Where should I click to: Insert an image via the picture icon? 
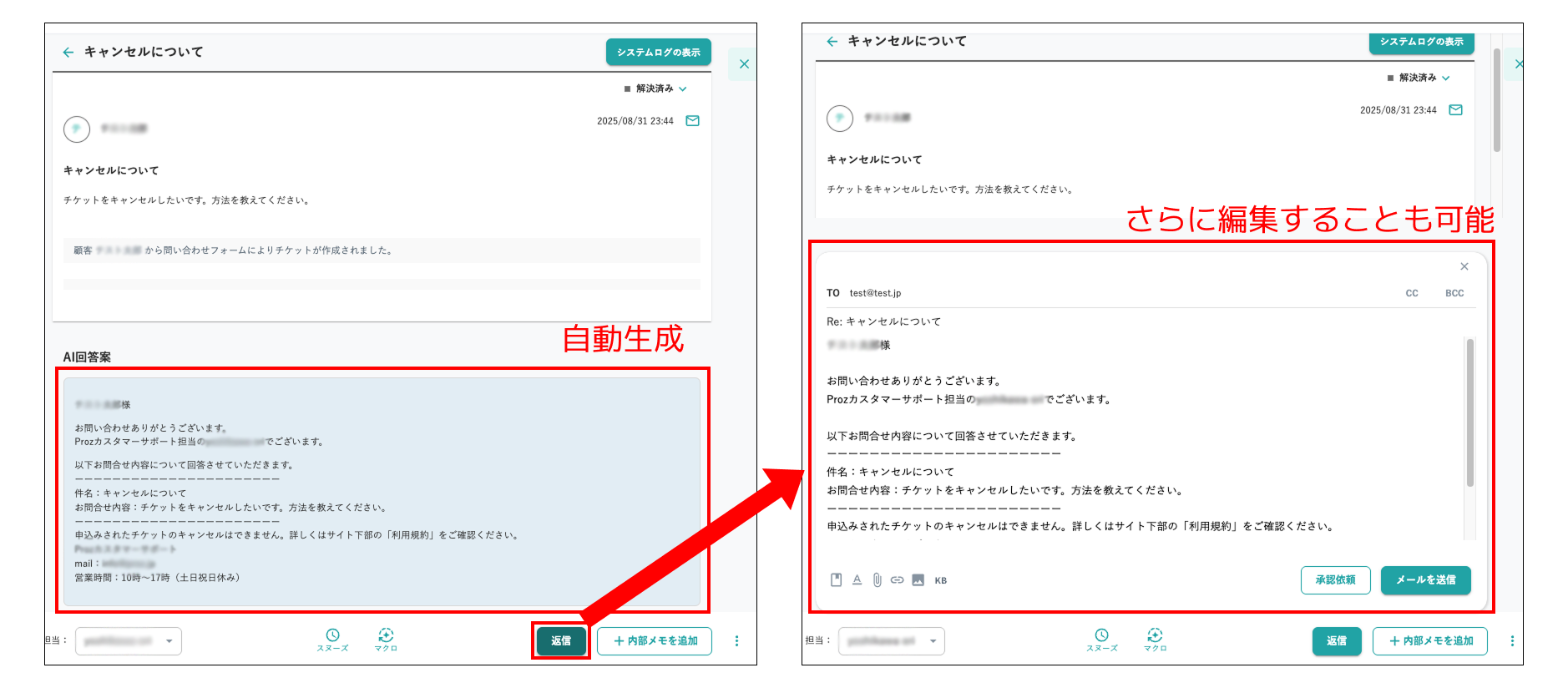pos(918,580)
